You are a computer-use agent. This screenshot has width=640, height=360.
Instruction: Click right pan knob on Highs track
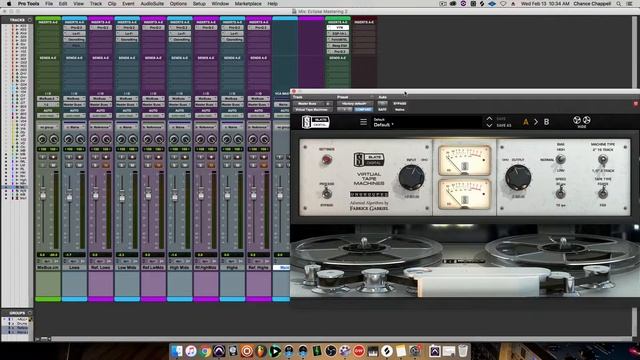coord(238,140)
